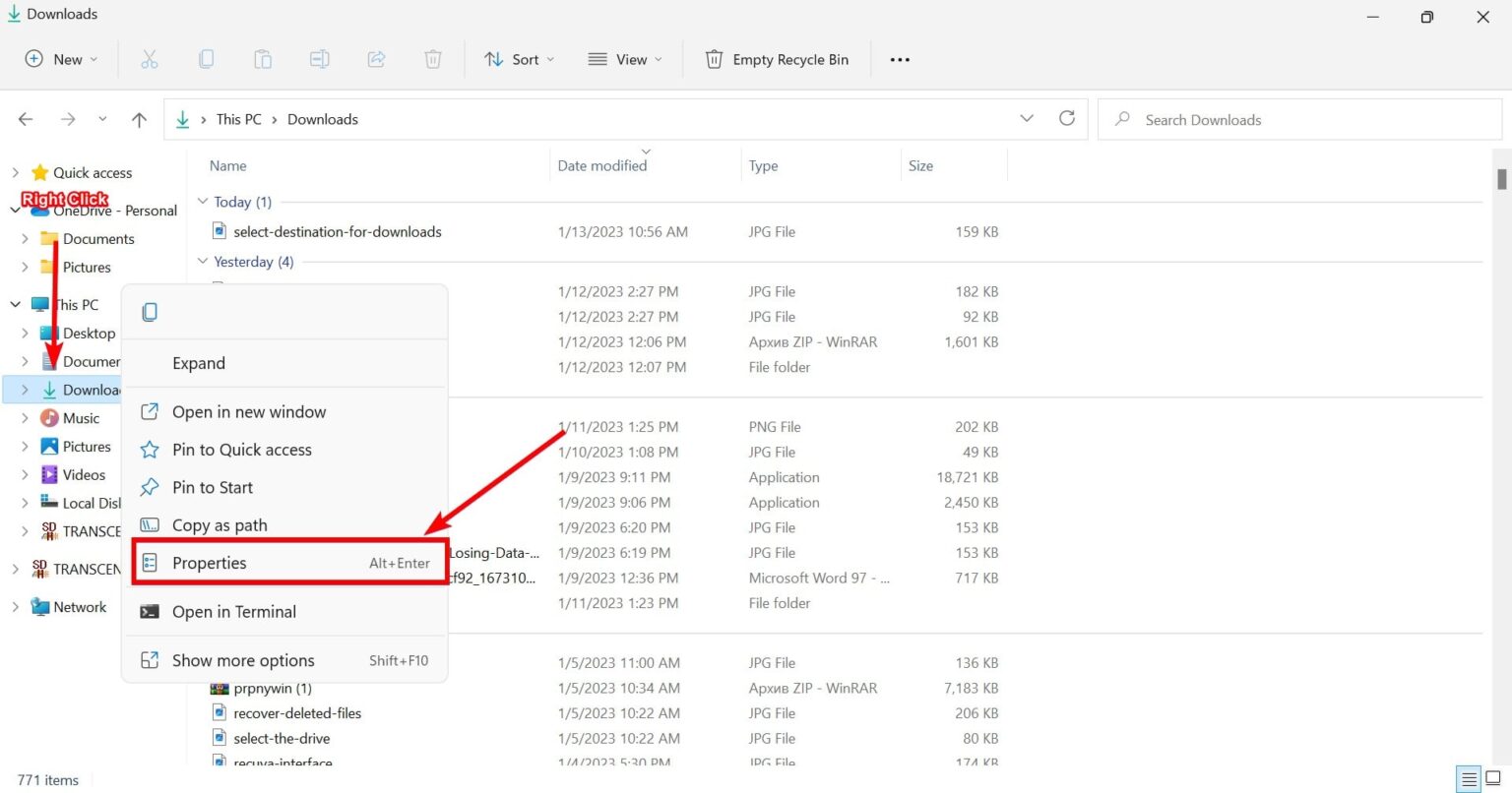This screenshot has height=793, width=1512.
Task: Sort by the Size column header
Action: tap(920, 165)
